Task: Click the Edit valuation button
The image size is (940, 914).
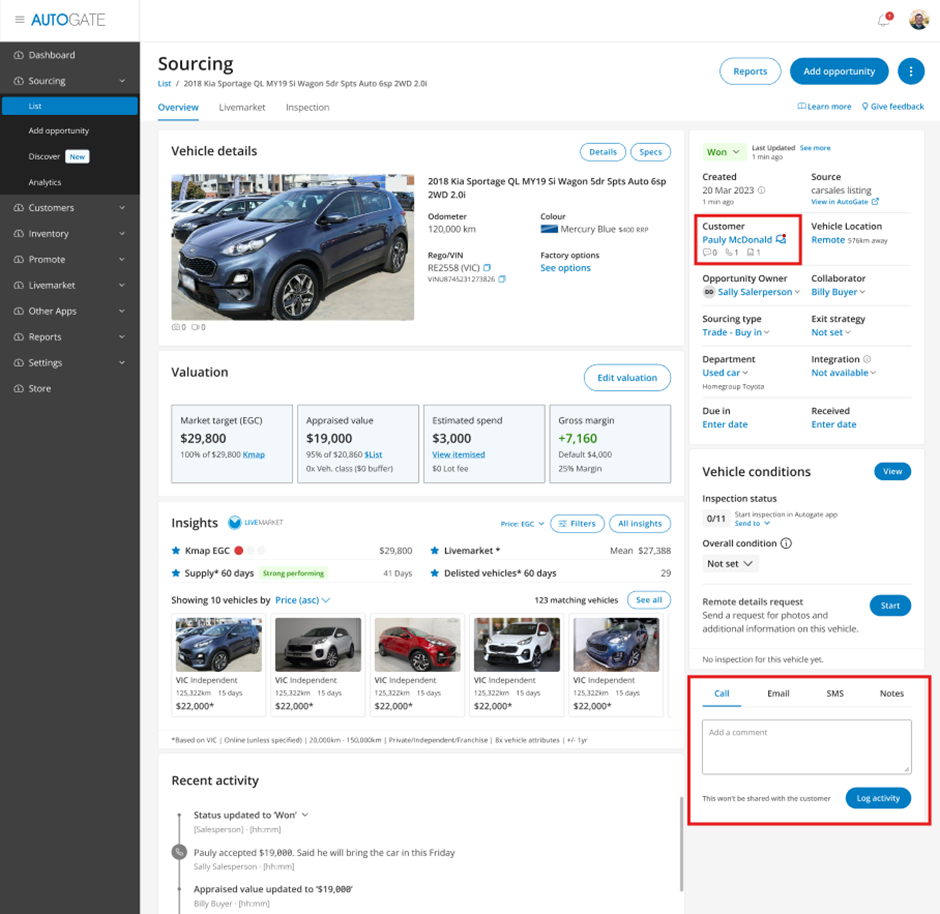Action: (x=627, y=378)
